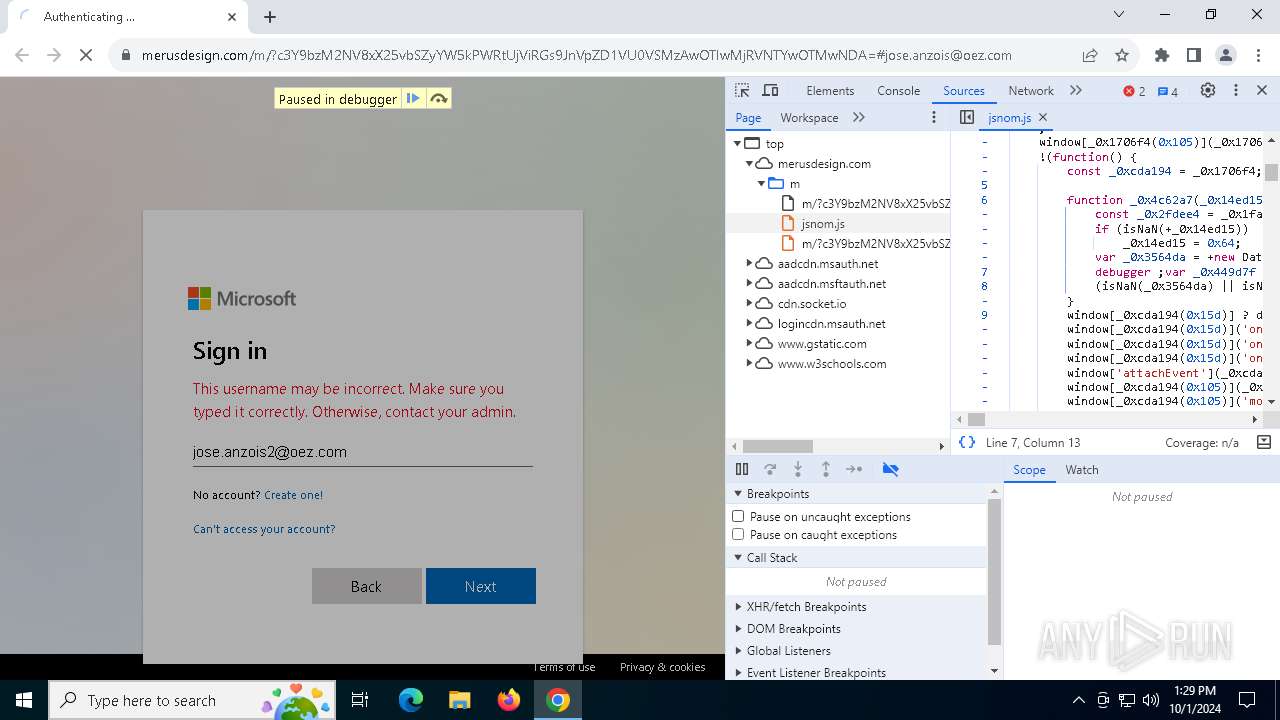Click the browser address bar URL

pos(576,55)
